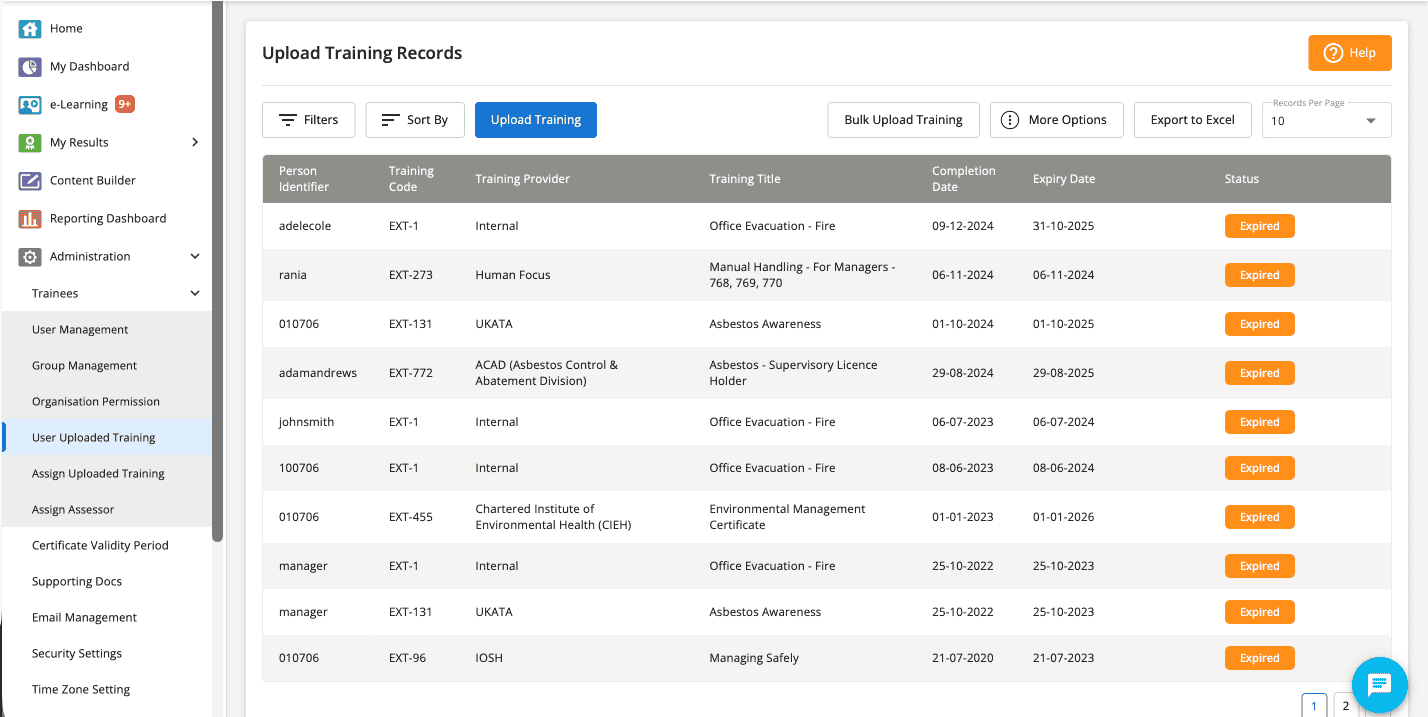This screenshot has height=717, width=1428.
Task: Open My Dashboard pie chart icon
Action: [30, 67]
